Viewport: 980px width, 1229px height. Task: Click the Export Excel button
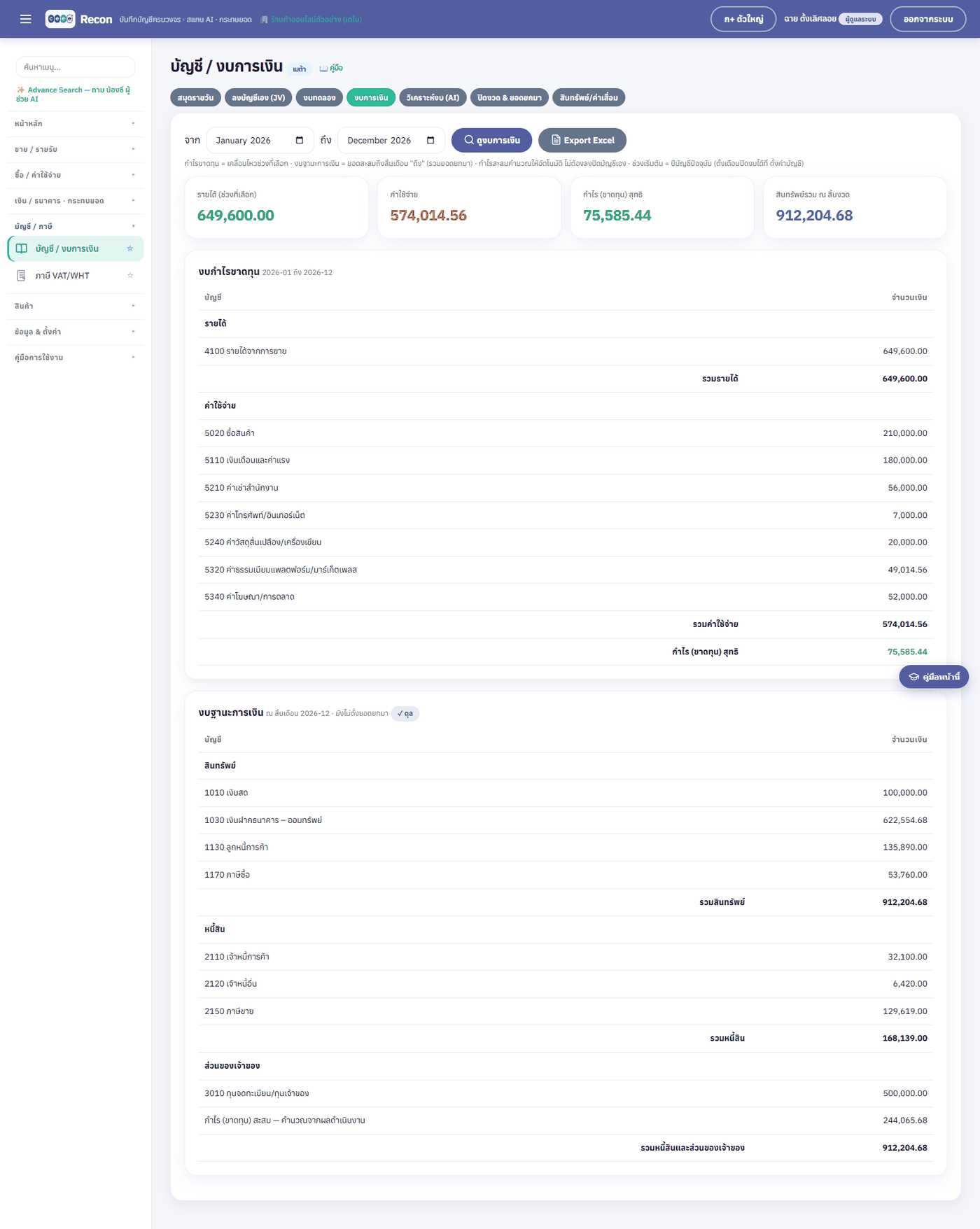(x=582, y=140)
